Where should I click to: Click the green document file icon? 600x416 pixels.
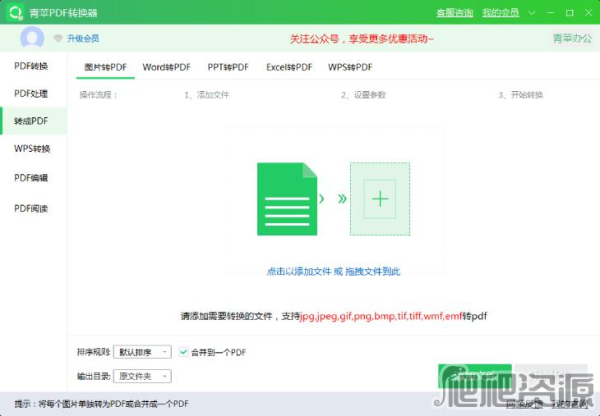287,199
